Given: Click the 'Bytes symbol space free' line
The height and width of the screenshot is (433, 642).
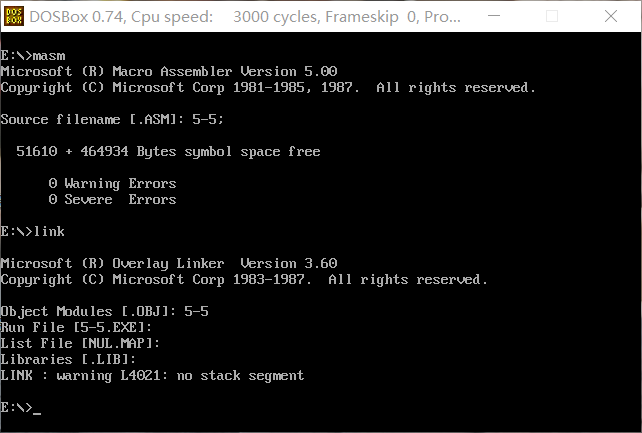Looking at the screenshot, I should point(168,152).
